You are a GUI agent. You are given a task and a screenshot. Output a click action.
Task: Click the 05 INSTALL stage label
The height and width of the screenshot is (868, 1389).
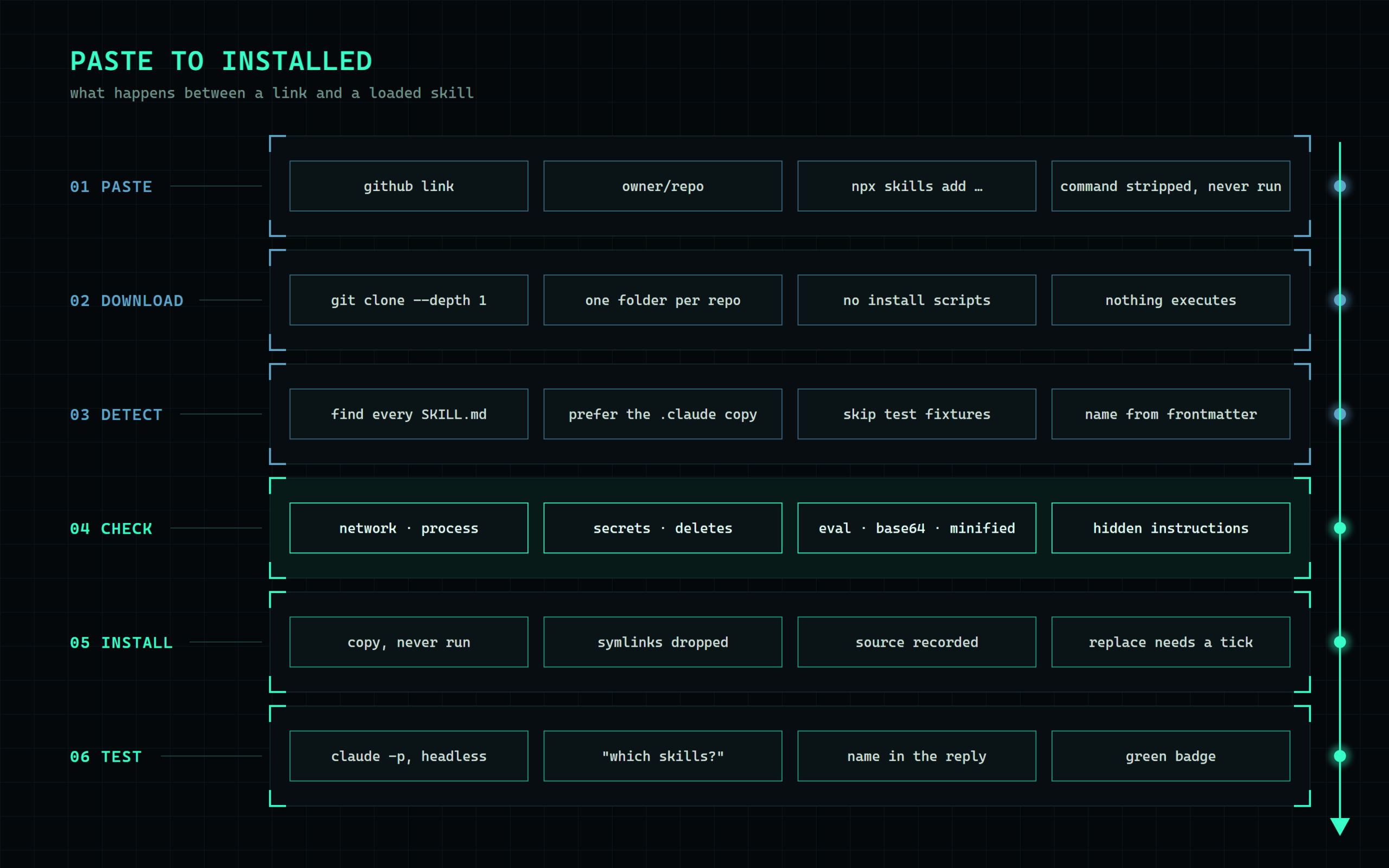coord(121,642)
